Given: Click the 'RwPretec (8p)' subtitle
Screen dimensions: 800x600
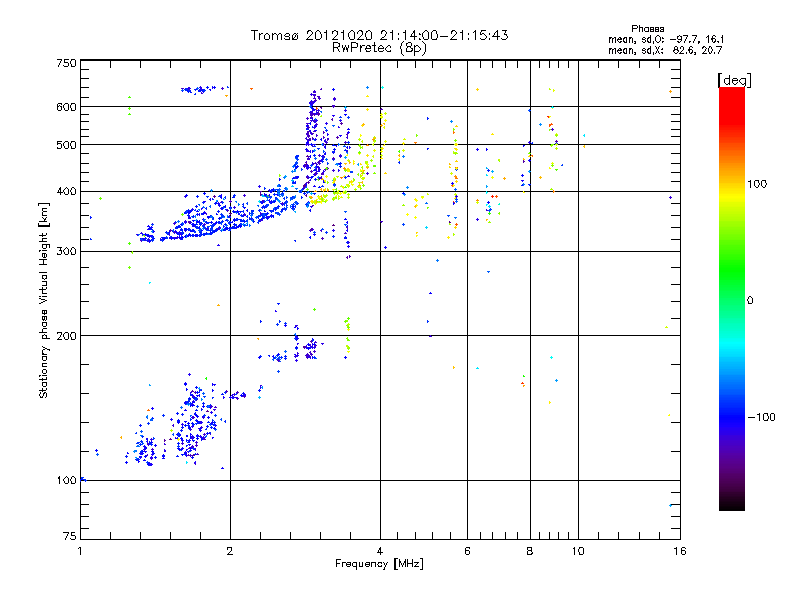Looking at the screenshot, I should 379,48.
